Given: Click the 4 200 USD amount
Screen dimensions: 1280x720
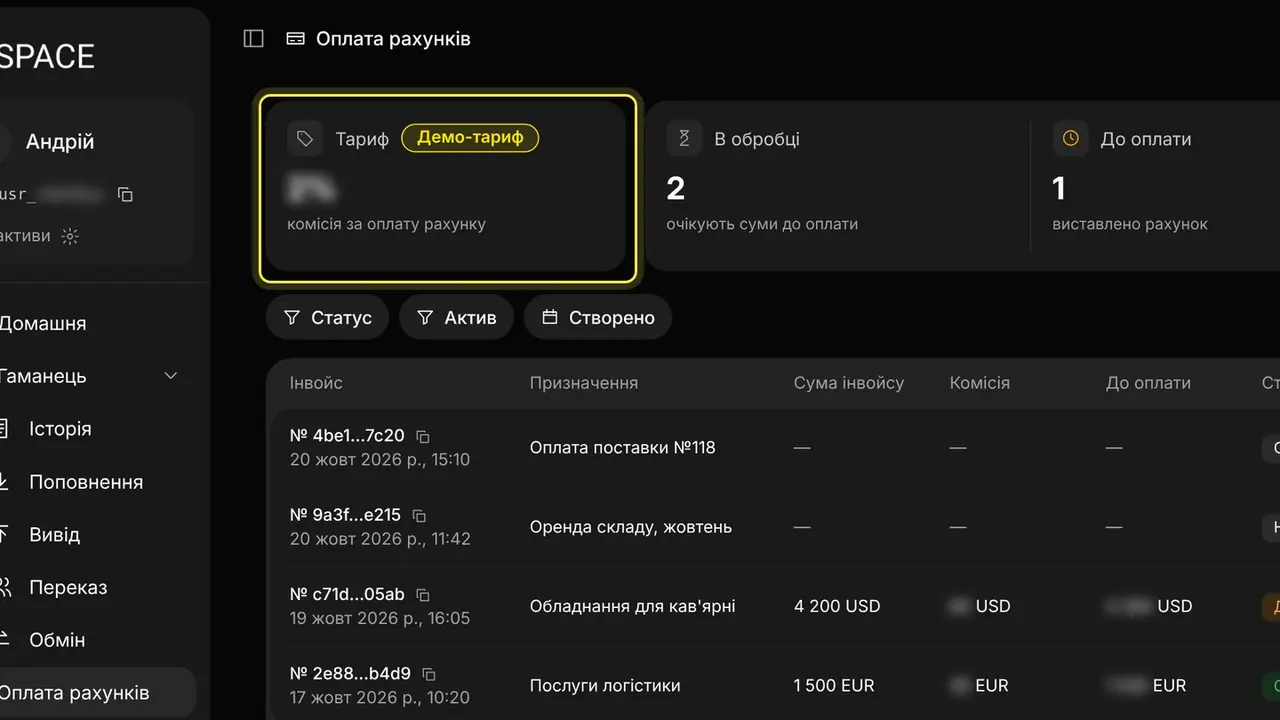Looking at the screenshot, I should coord(837,606).
